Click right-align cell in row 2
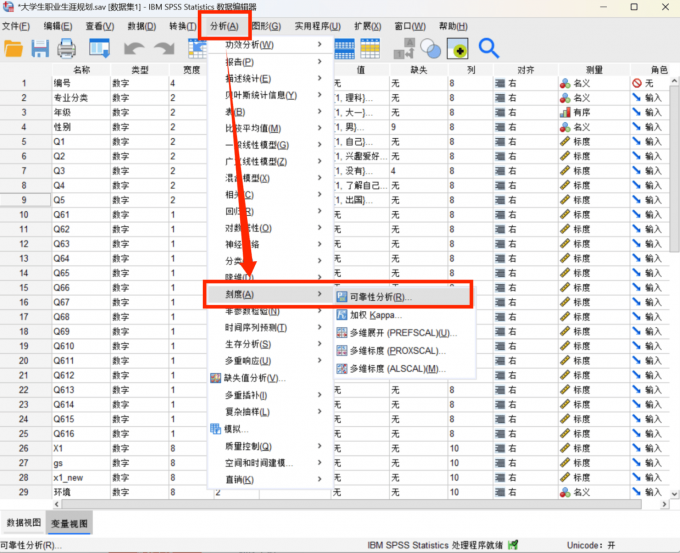Image resolution: width=680 pixels, height=553 pixels. [526, 98]
